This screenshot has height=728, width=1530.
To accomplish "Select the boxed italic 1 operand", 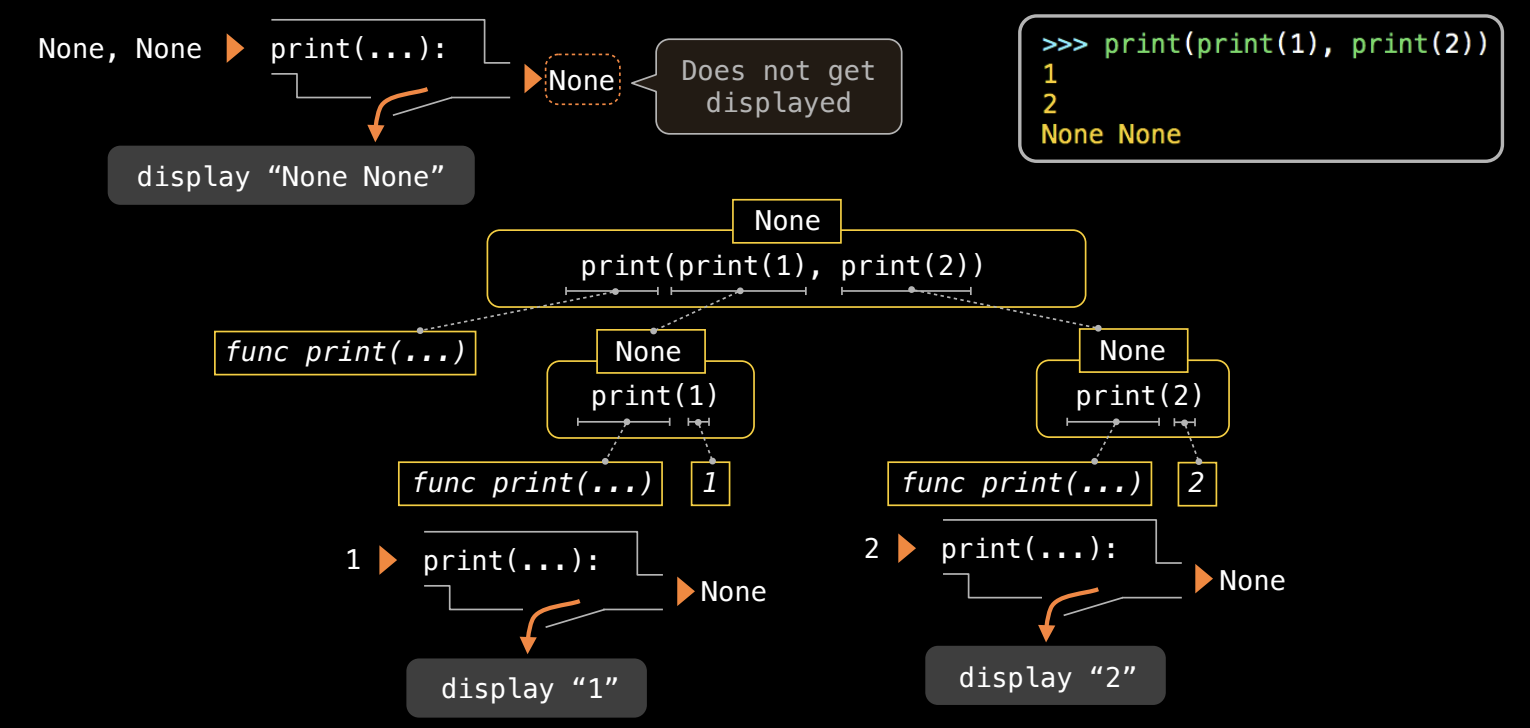I will 710,484.
